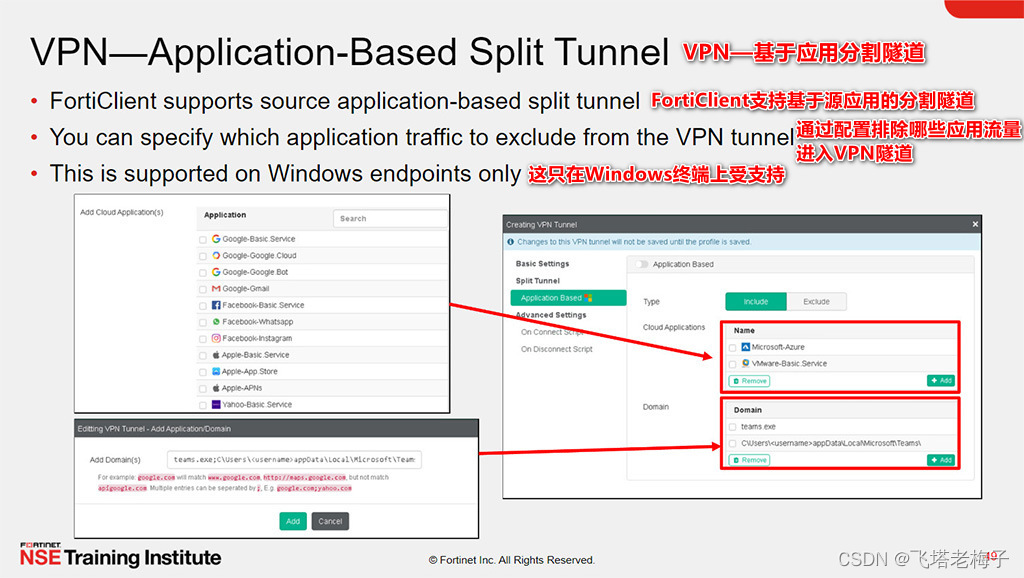
Task: Tick the Google-Google.Bot checkbox
Action: [203, 272]
